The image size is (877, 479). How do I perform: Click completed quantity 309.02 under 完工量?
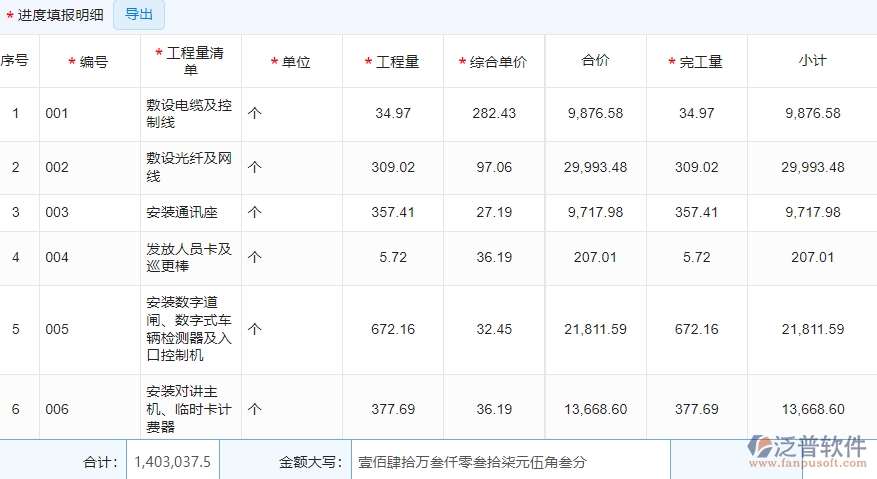point(696,167)
